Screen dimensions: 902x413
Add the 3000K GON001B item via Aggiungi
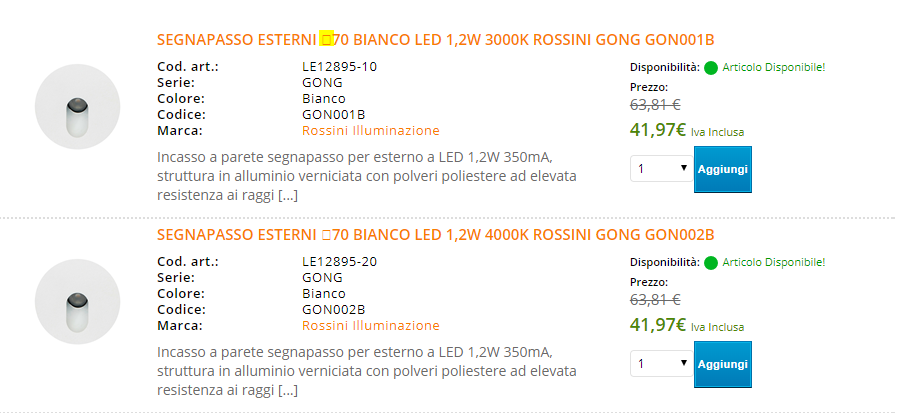[x=723, y=169]
